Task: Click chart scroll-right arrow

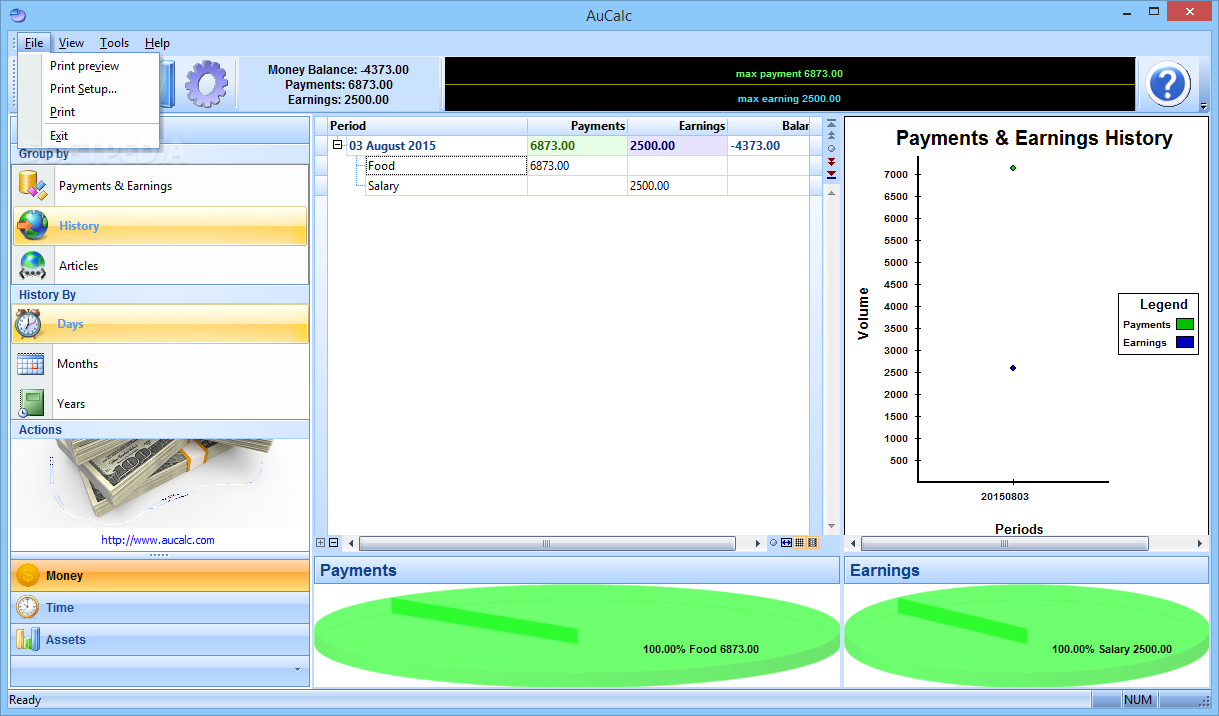Action: point(1201,543)
